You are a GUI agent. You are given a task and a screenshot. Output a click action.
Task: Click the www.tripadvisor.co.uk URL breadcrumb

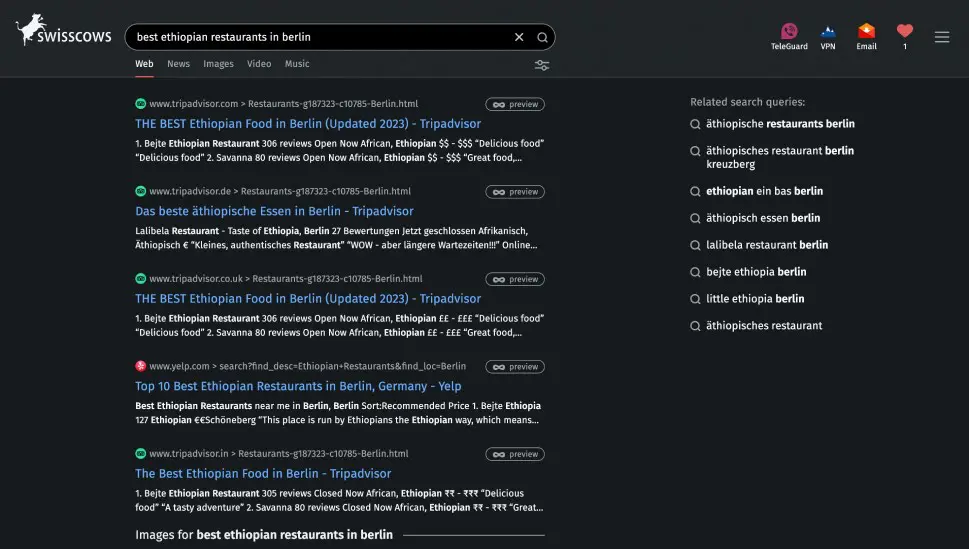[x=286, y=279]
